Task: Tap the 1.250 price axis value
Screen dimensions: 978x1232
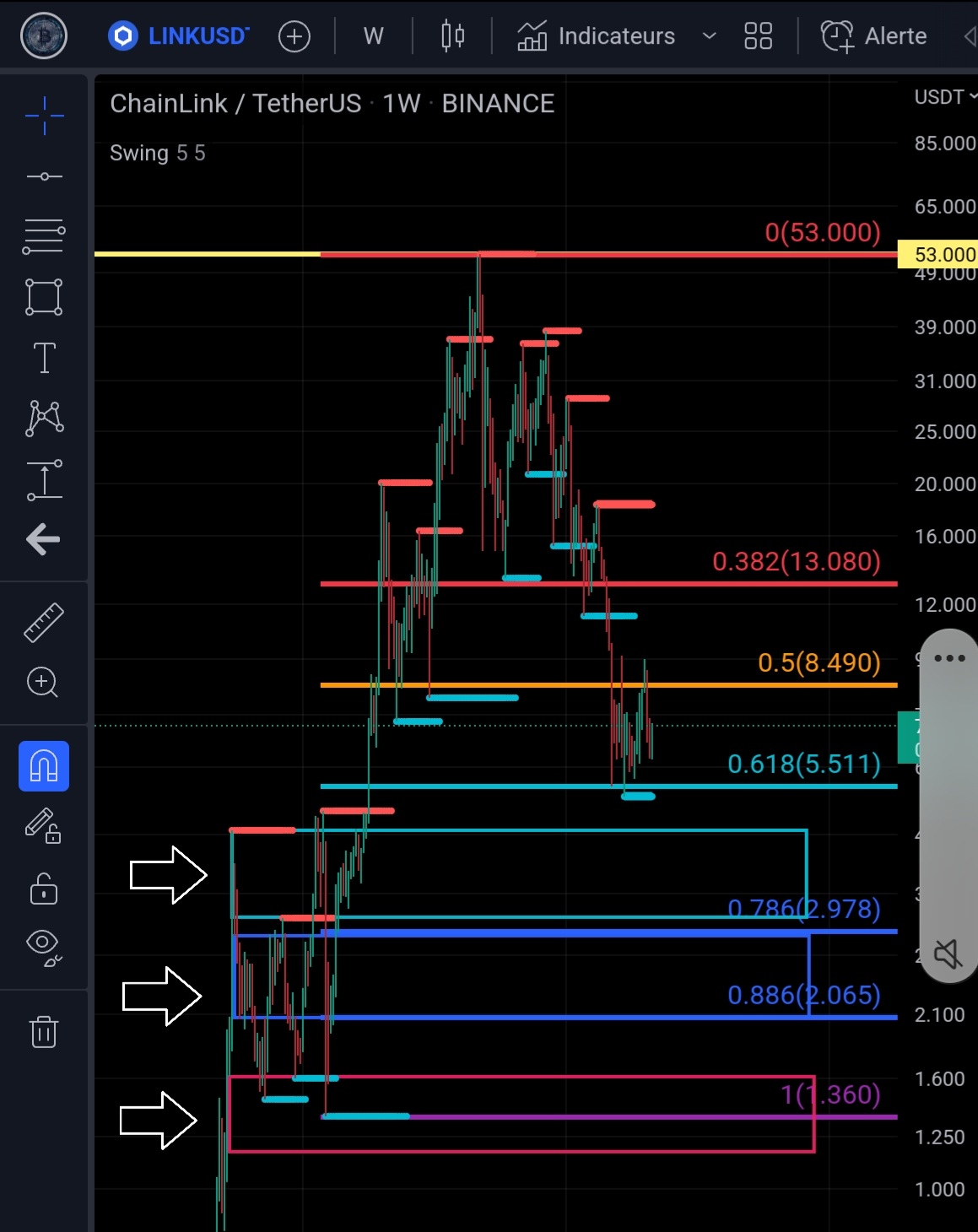Action: (x=940, y=1137)
